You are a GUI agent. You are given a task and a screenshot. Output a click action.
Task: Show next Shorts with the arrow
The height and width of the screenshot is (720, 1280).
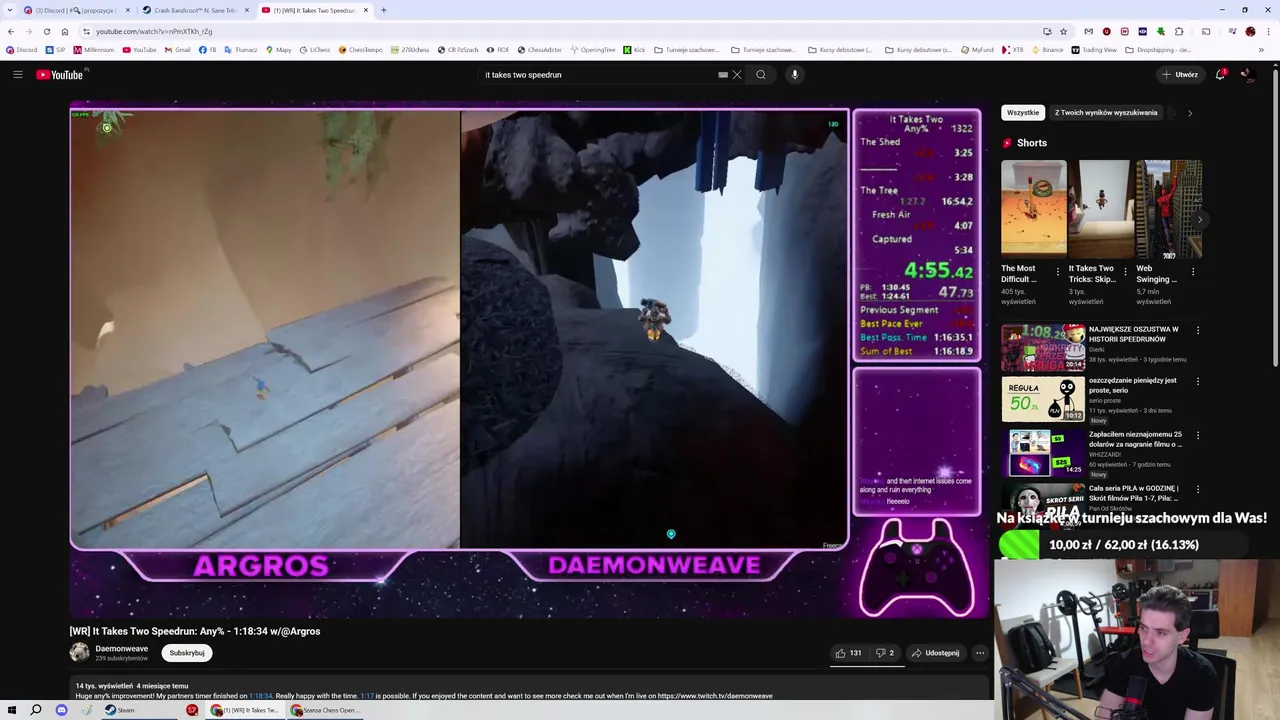point(1199,220)
